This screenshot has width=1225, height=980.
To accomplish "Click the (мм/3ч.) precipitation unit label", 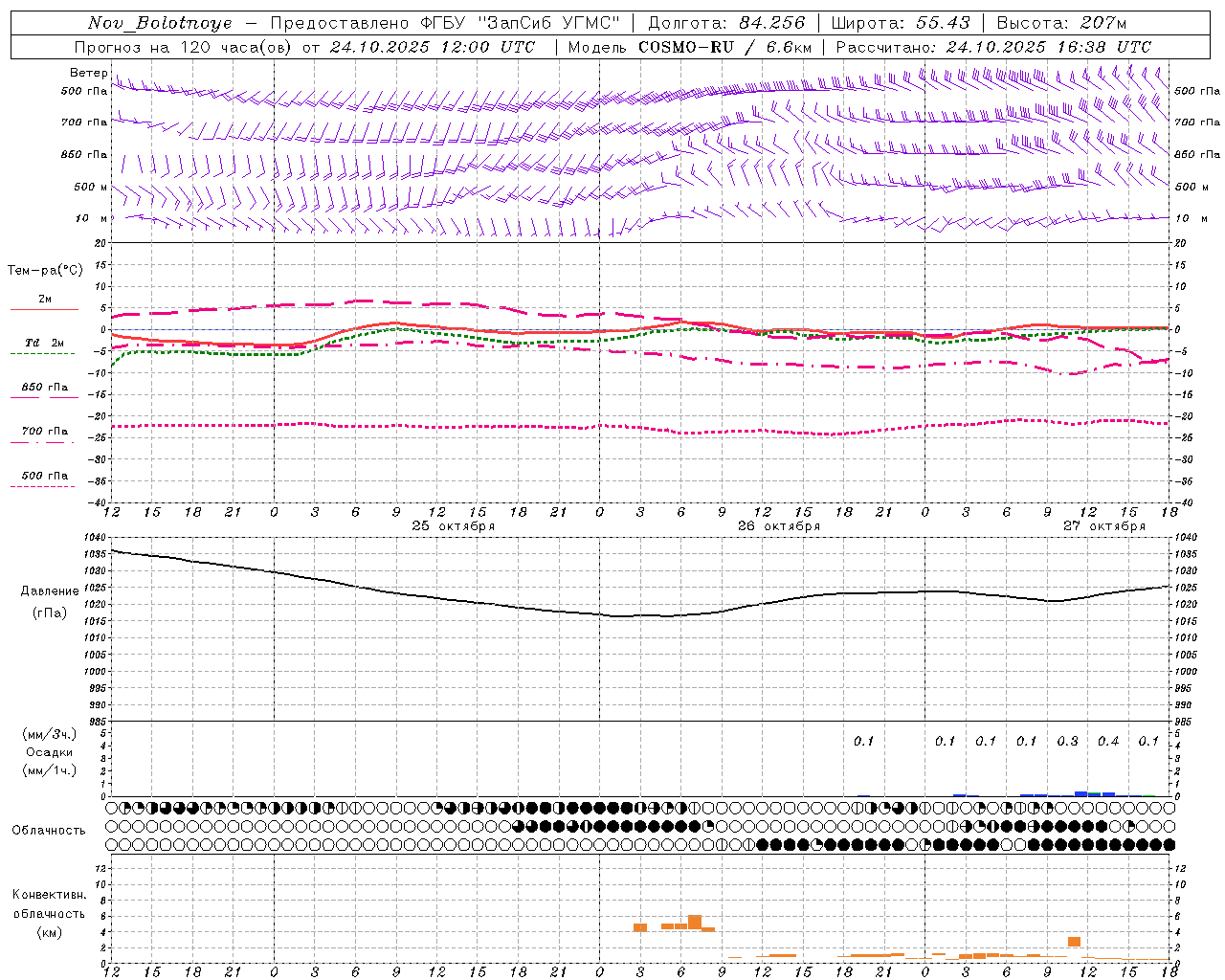I will pyautogui.click(x=49, y=734).
